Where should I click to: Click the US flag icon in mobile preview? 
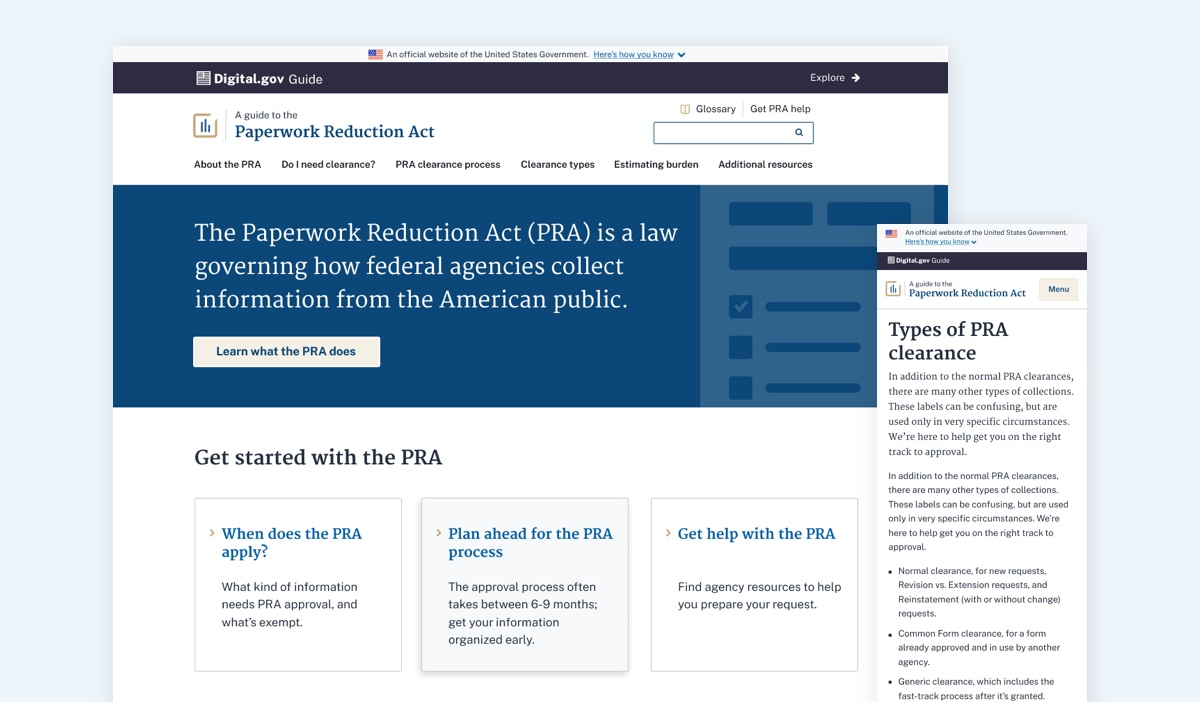[x=891, y=234]
